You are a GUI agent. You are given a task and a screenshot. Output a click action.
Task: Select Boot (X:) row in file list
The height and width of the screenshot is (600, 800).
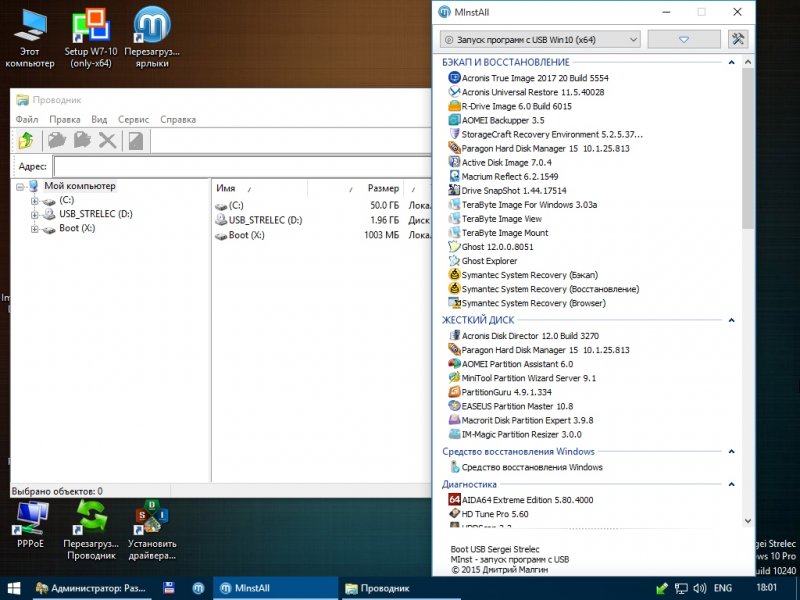321,235
